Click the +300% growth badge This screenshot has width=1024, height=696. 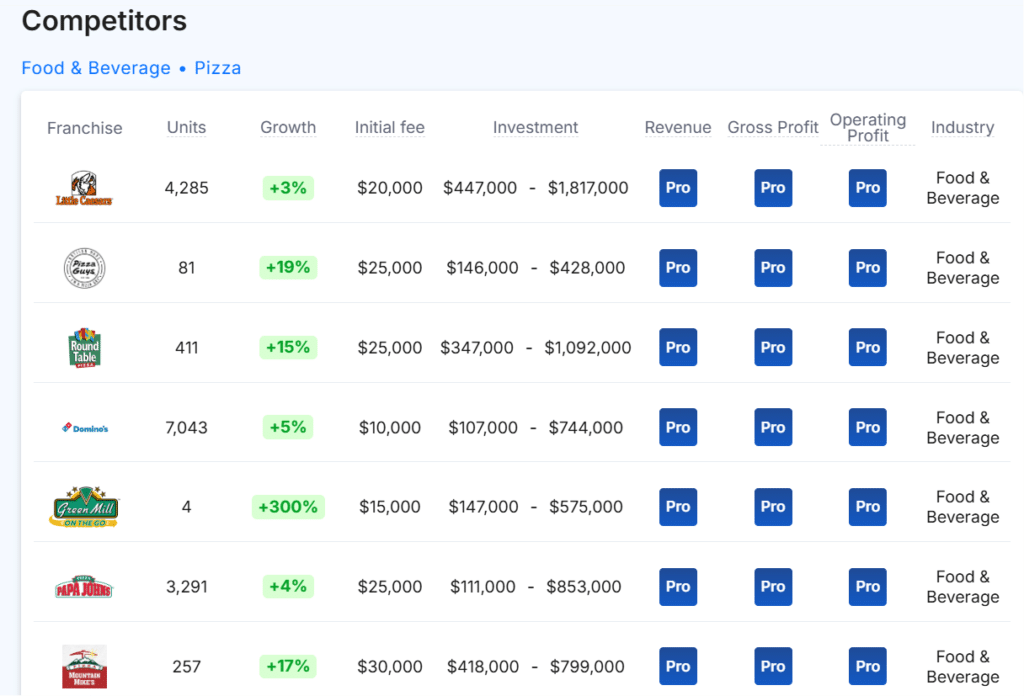pyautogui.click(x=288, y=507)
